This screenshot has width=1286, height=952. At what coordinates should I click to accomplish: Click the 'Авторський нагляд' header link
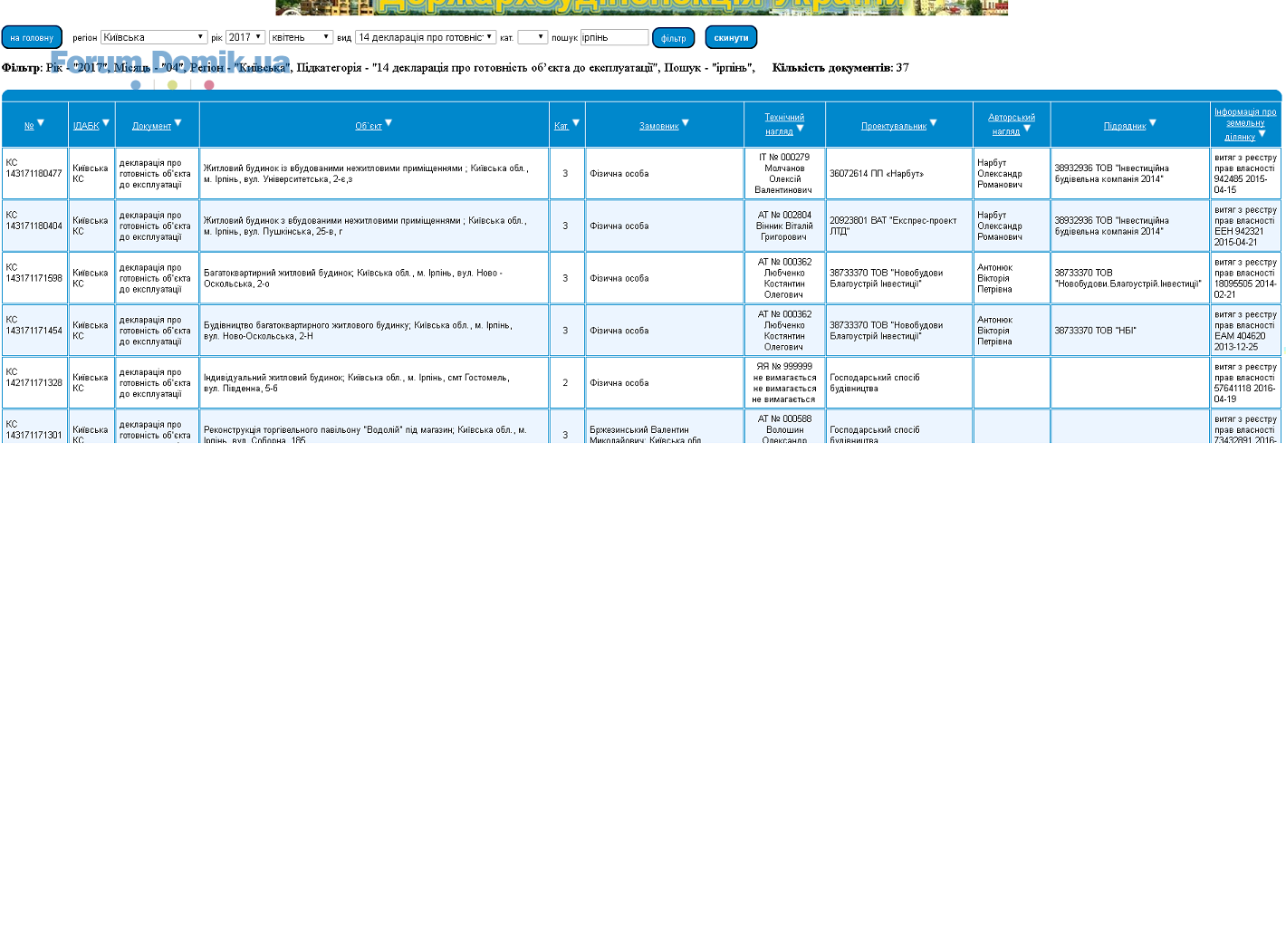click(1011, 124)
